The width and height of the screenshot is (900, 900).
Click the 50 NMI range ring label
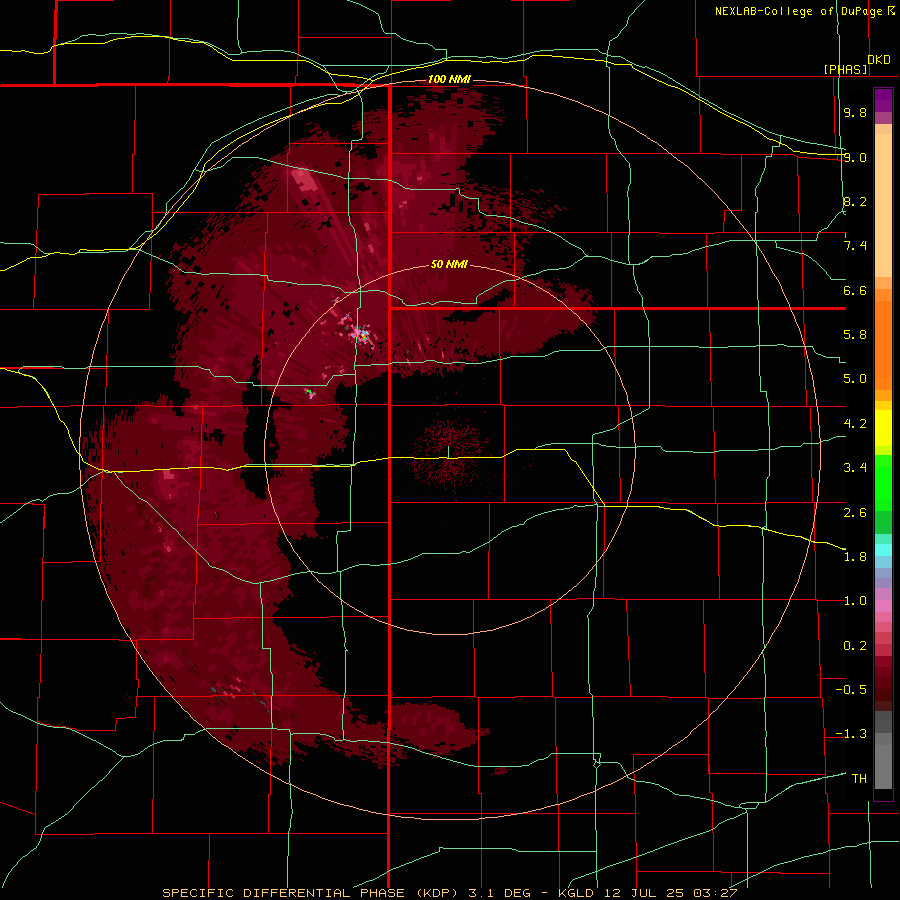click(449, 264)
